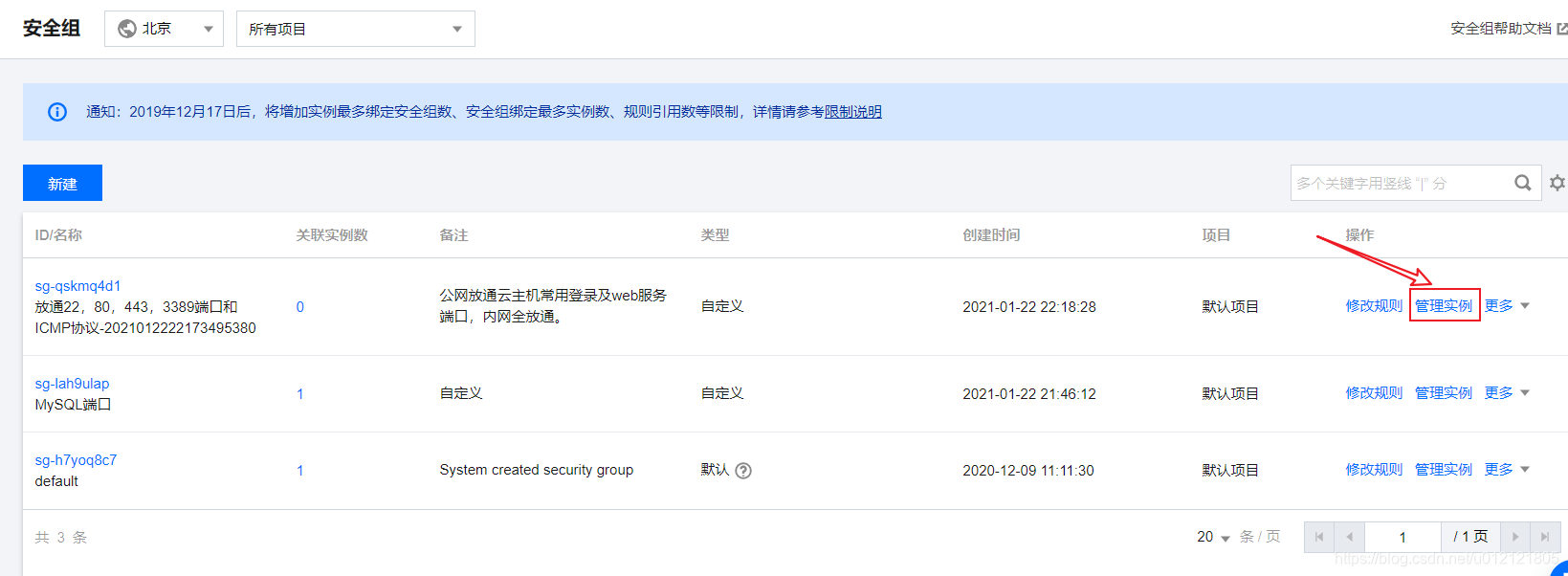Screen dimensions: 1568x576
Task: Go to first page button
Action: pyautogui.click(x=1319, y=537)
